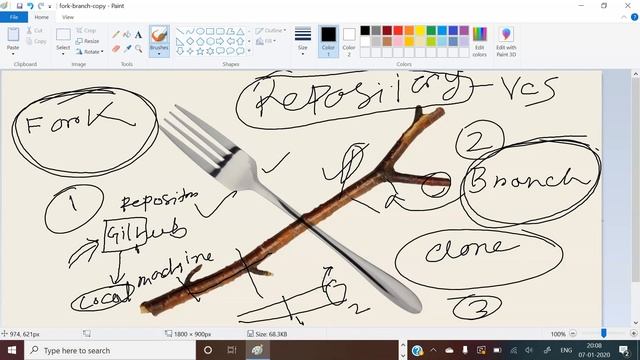Screen dimensions: 640x360
Task: Activate Color 1 foreground swatch
Action: 328,42
